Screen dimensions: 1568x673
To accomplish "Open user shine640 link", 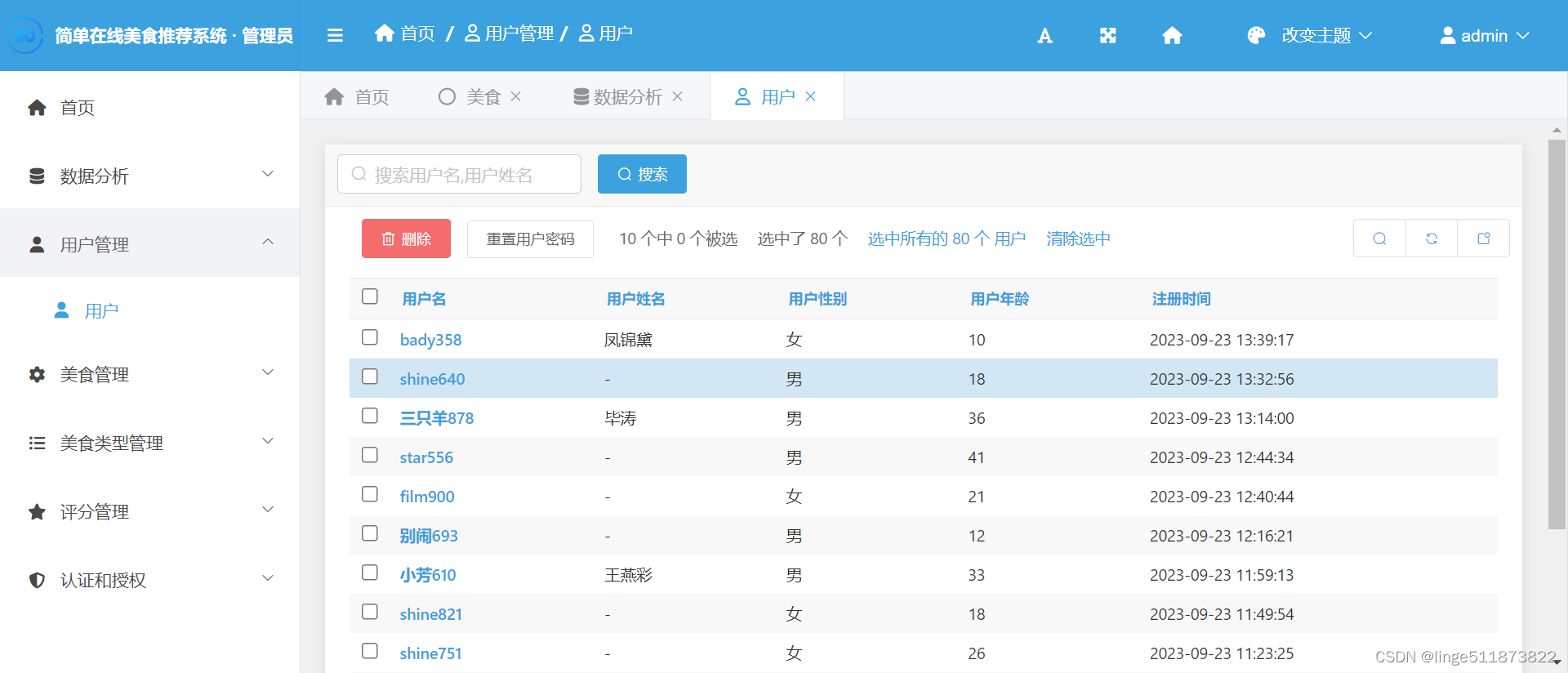I will point(432,379).
